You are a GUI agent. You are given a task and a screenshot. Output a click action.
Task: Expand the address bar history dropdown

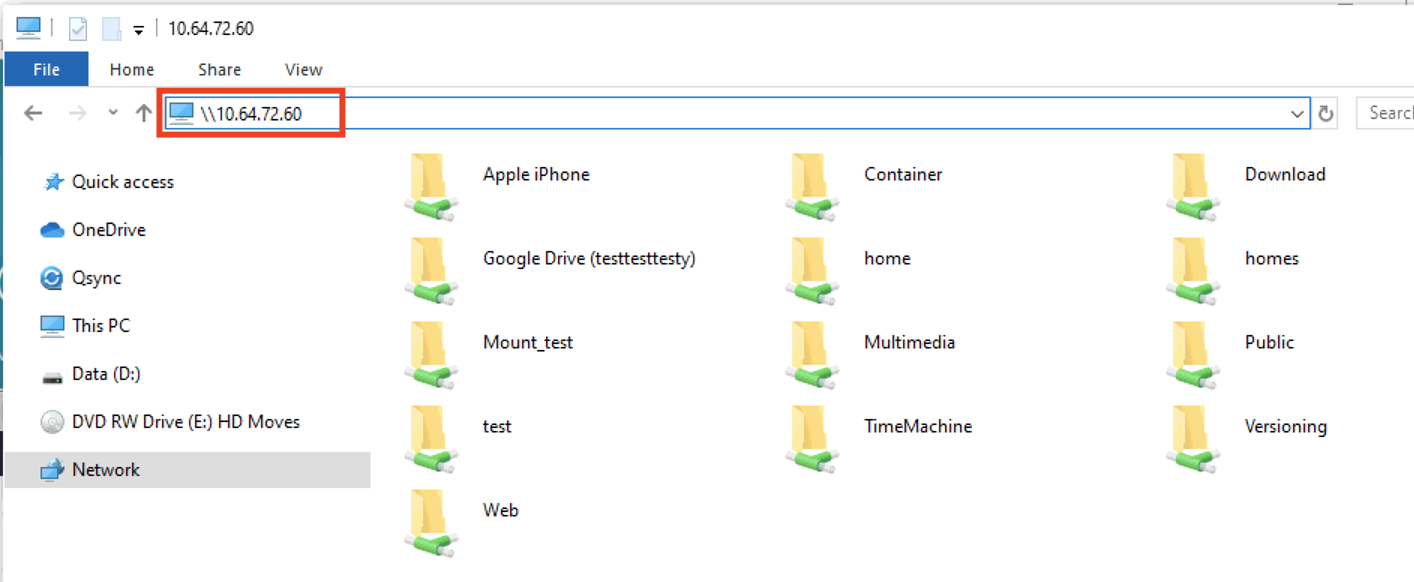1298,114
